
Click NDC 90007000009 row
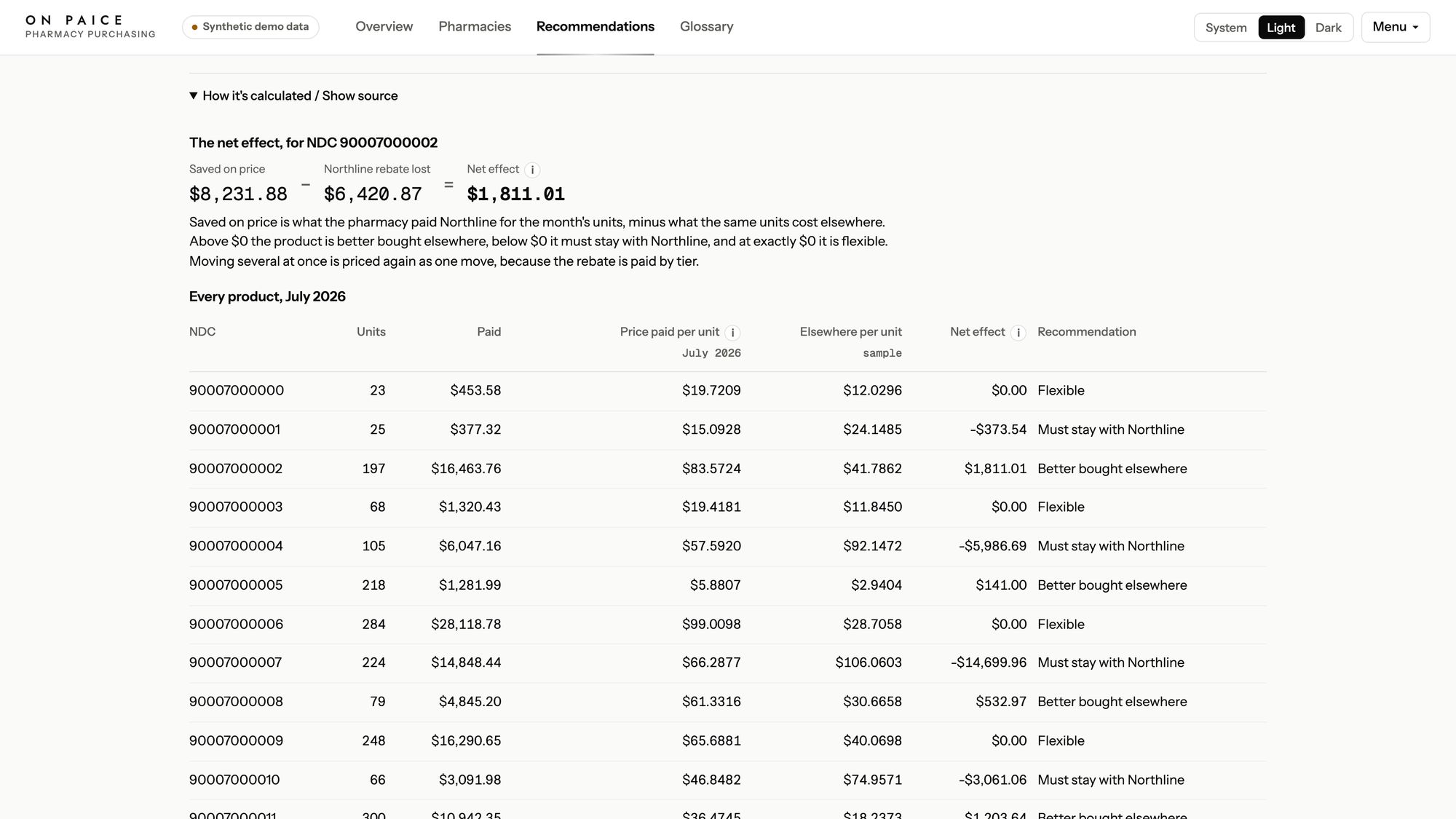point(728,741)
